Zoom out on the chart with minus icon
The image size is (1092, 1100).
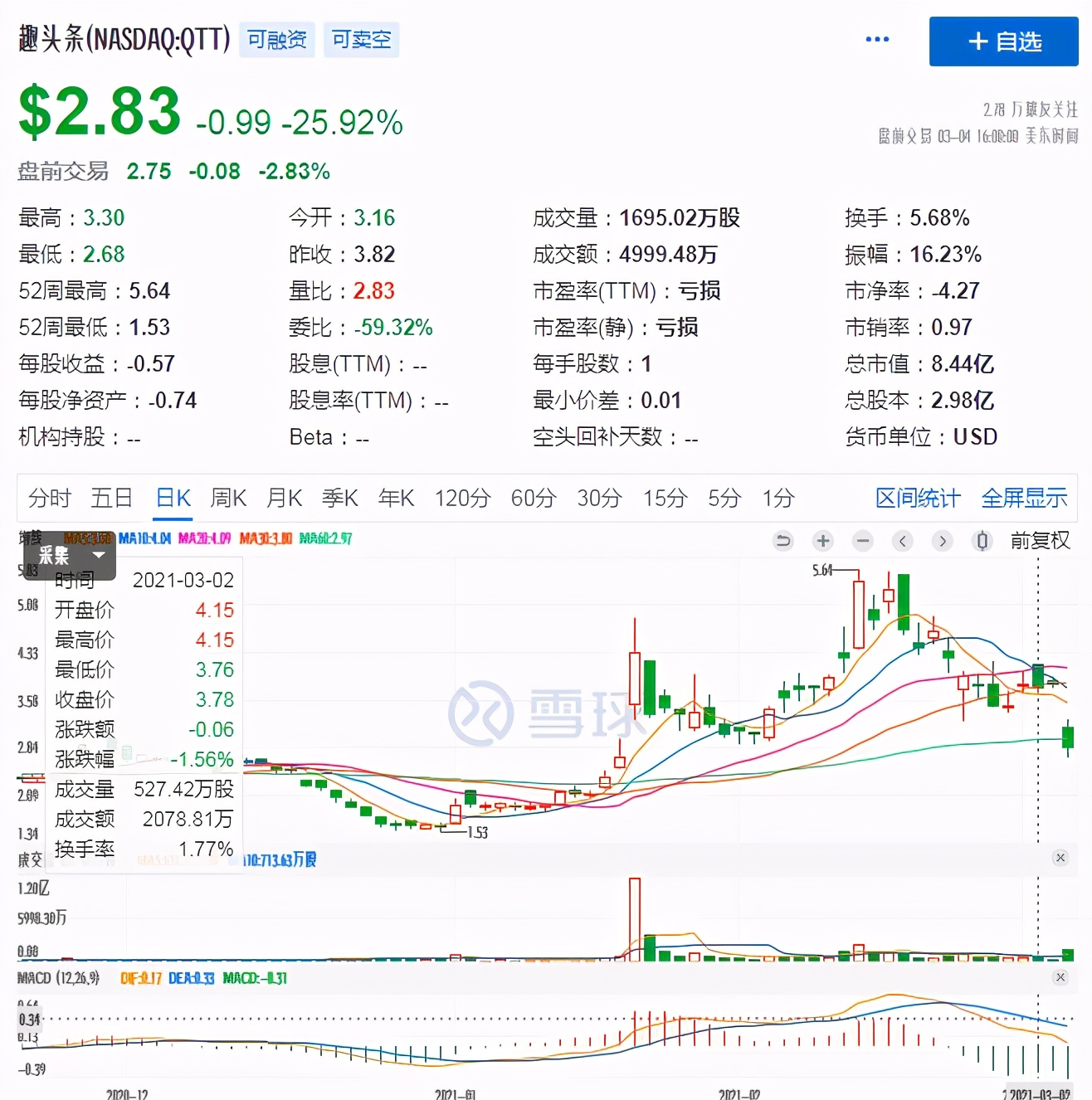[x=862, y=540]
